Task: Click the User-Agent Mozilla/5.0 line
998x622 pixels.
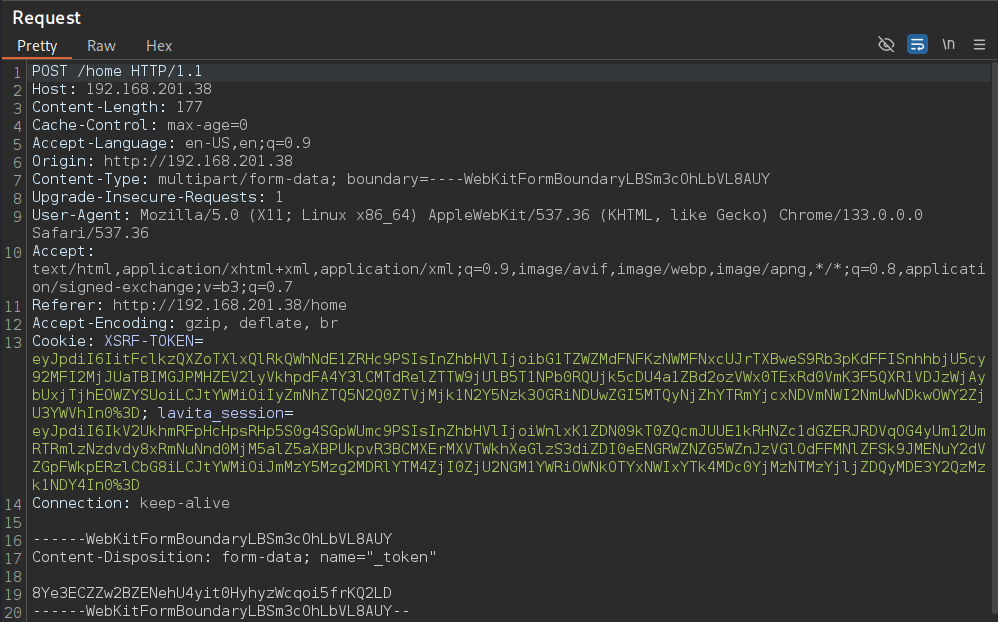Action: [x=477, y=215]
